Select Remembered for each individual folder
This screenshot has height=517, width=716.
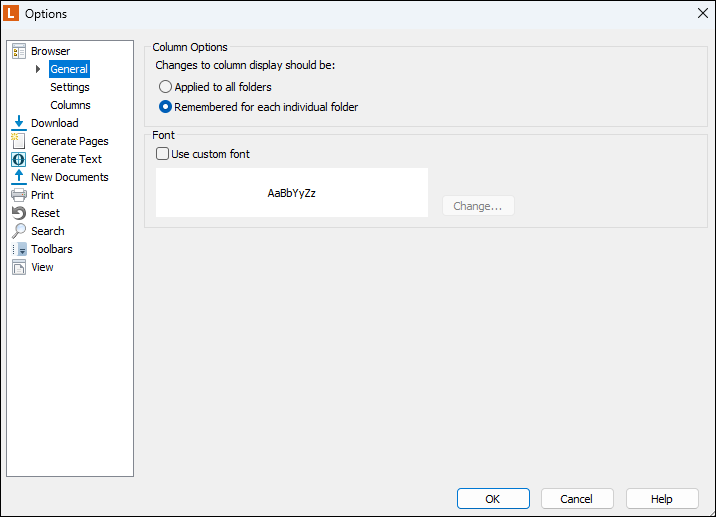click(x=258, y=107)
